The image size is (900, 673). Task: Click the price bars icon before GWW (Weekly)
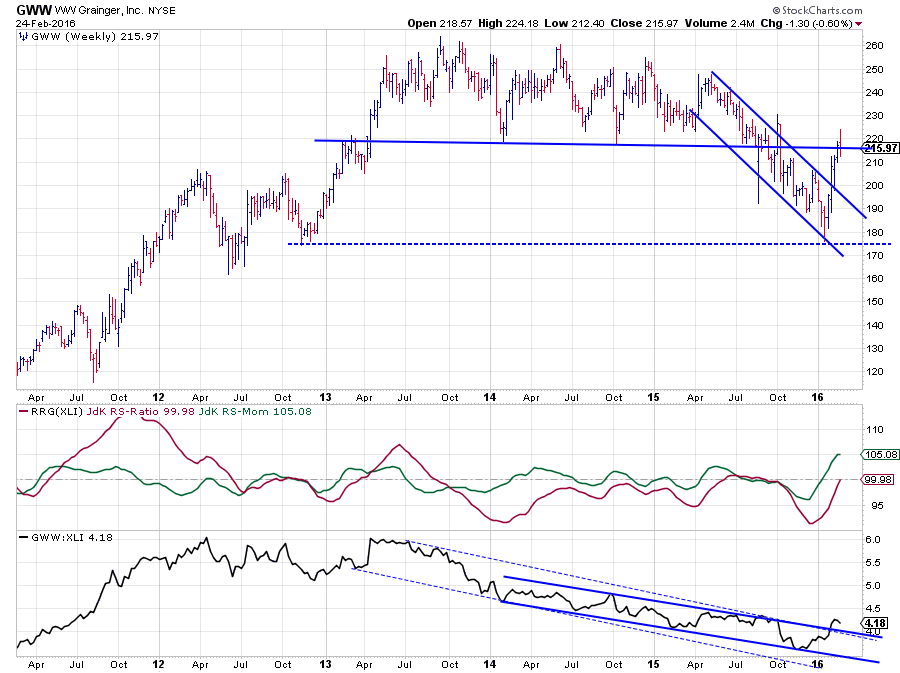tap(24, 36)
